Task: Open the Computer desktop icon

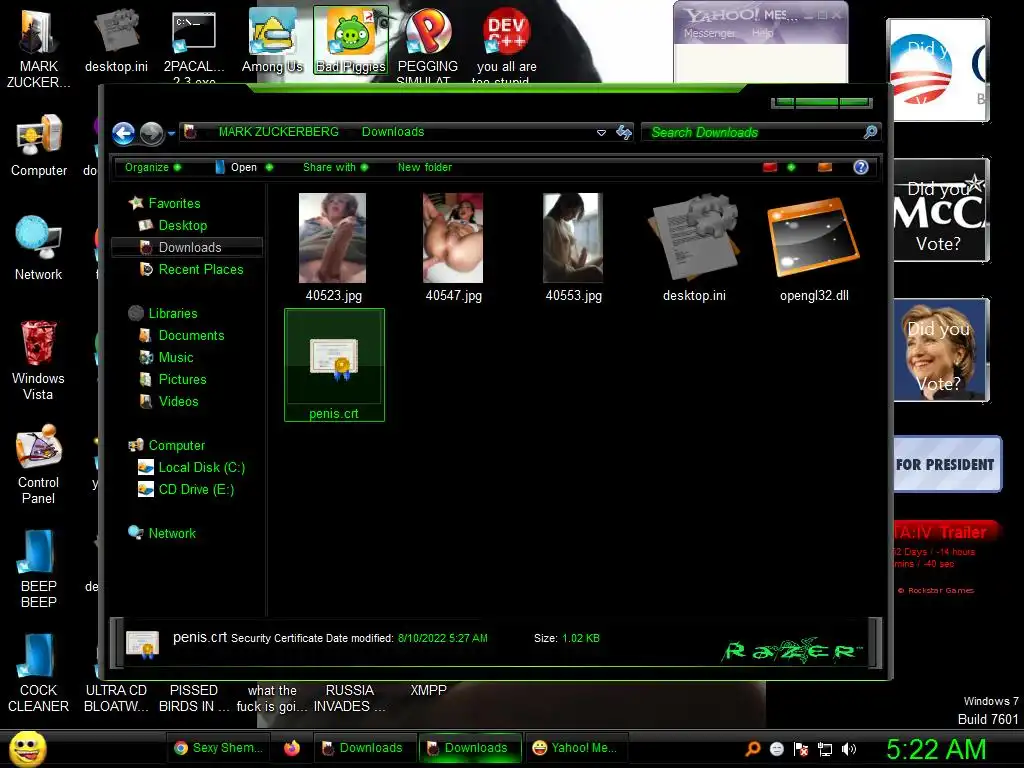Action: (x=39, y=145)
